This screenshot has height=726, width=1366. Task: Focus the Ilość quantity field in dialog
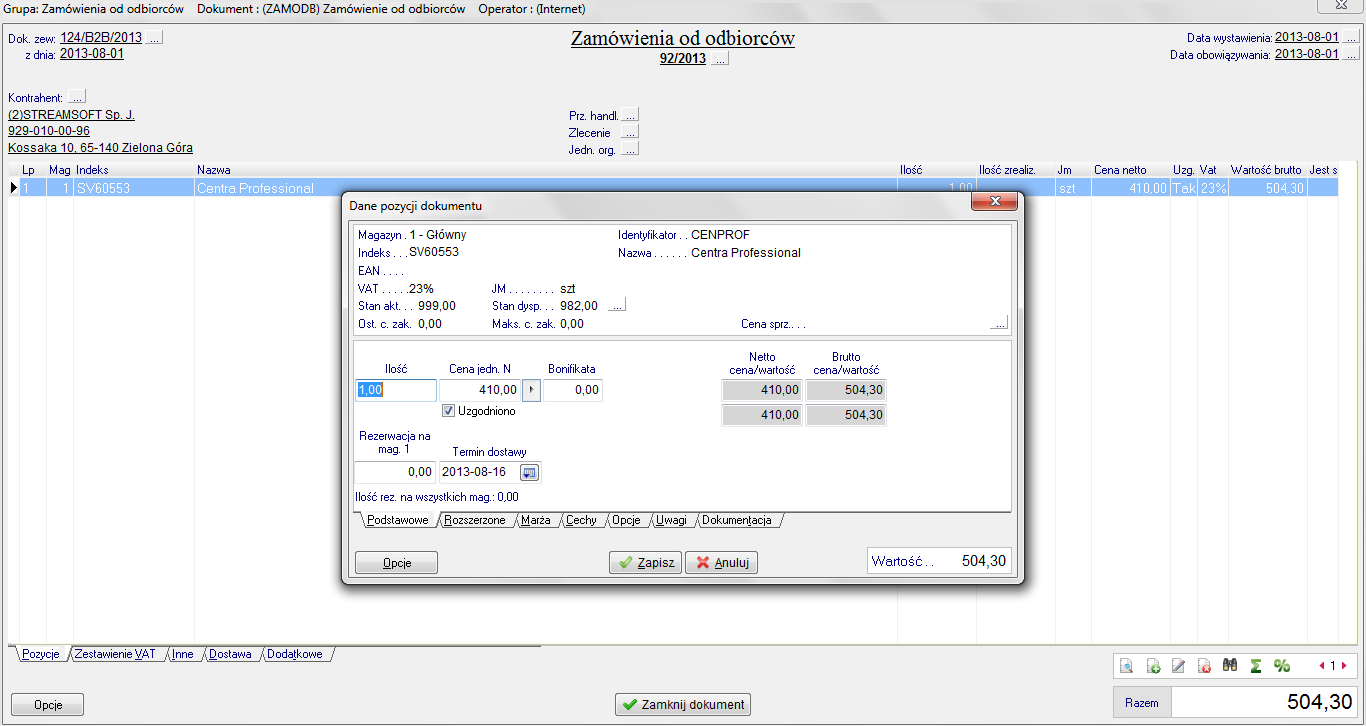click(396, 390)
